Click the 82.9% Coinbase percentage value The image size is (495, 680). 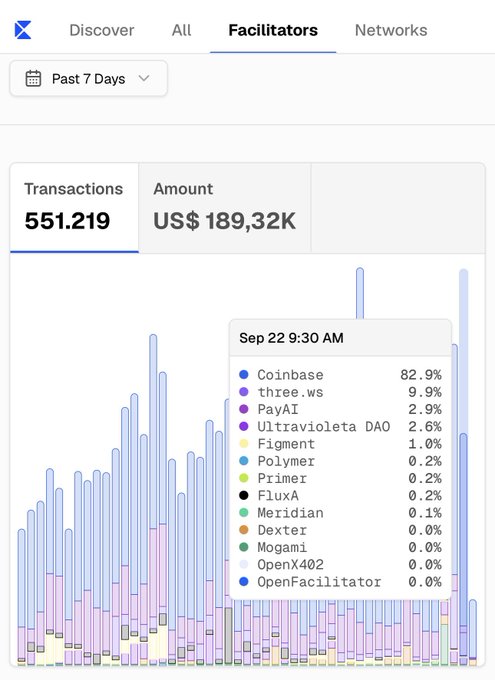click(421, 375)
